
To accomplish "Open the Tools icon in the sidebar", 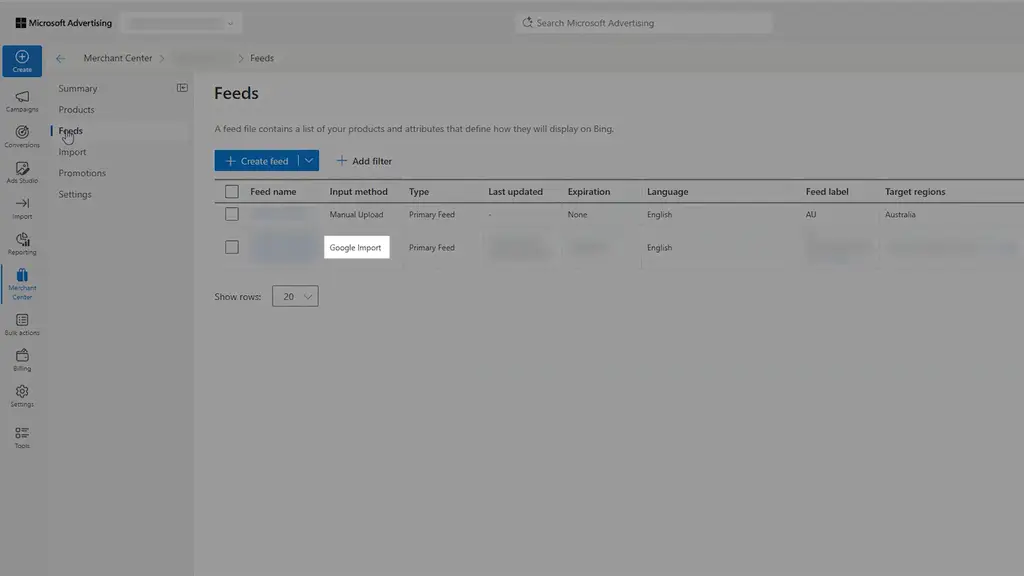I will coord(22,438).
